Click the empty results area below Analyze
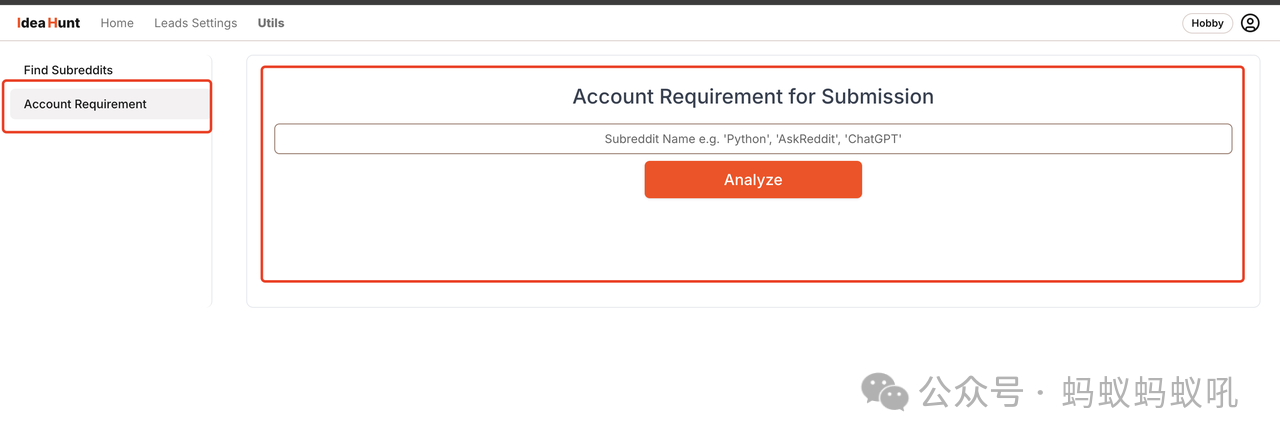This screenshot has height=444, width=1280. [752, 240]
